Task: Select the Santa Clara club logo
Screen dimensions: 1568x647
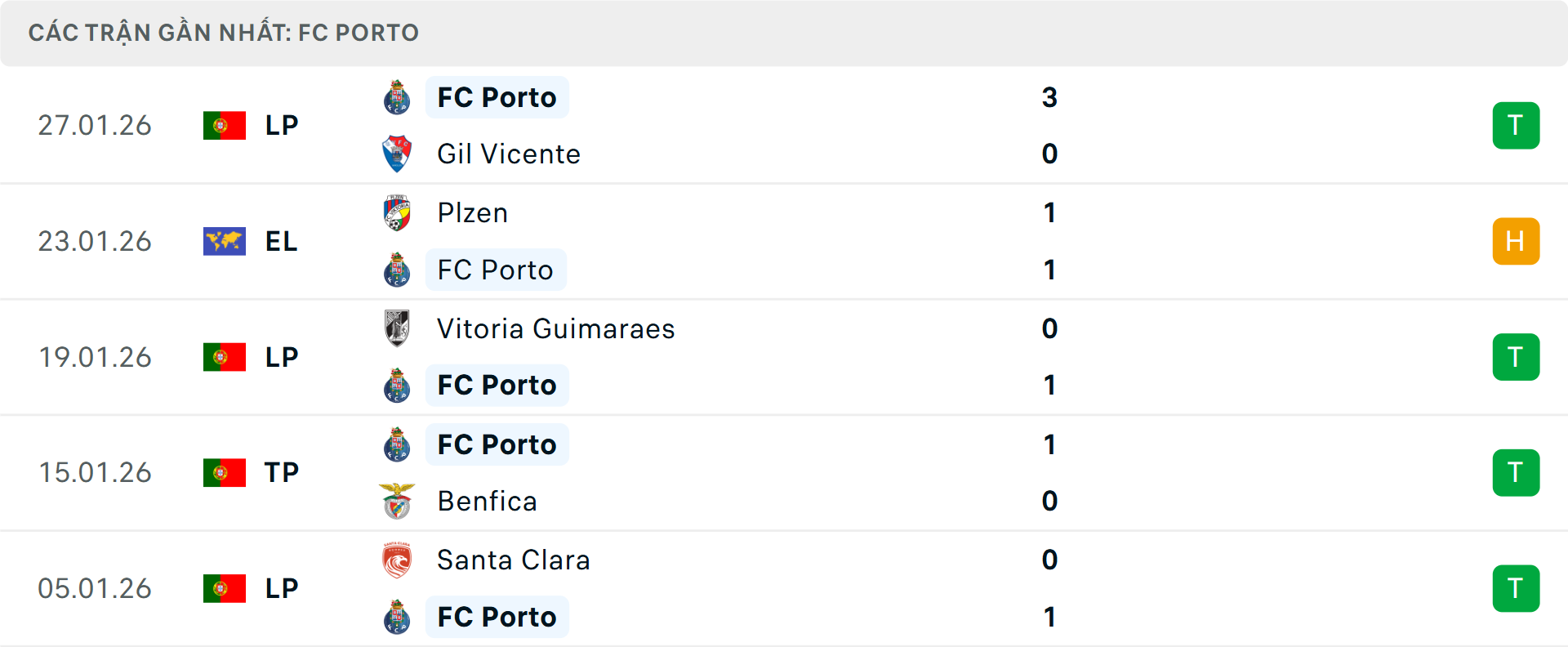Action: pyautogui.click(x=397, y=560)
